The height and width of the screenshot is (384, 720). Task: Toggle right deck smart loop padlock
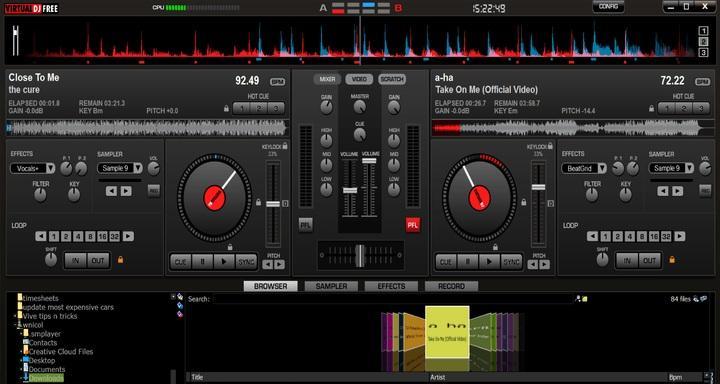coord(672,260)
